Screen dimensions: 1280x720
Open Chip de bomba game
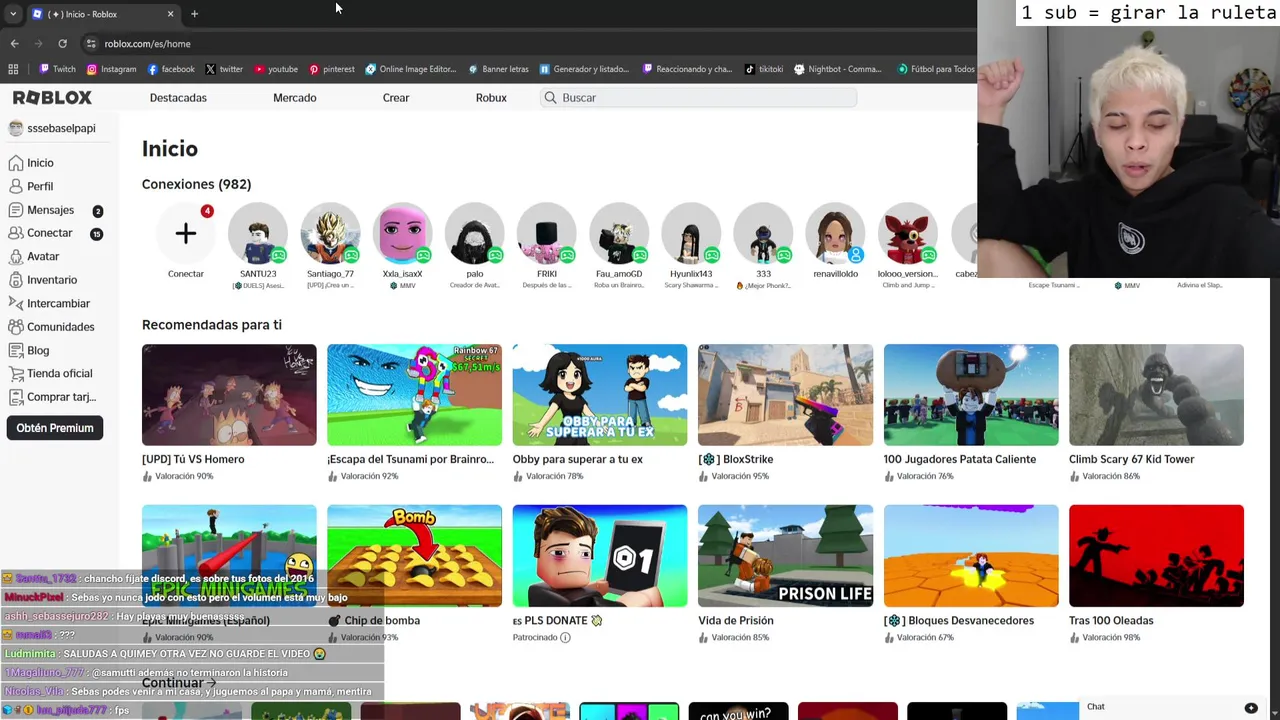point(414,556)
